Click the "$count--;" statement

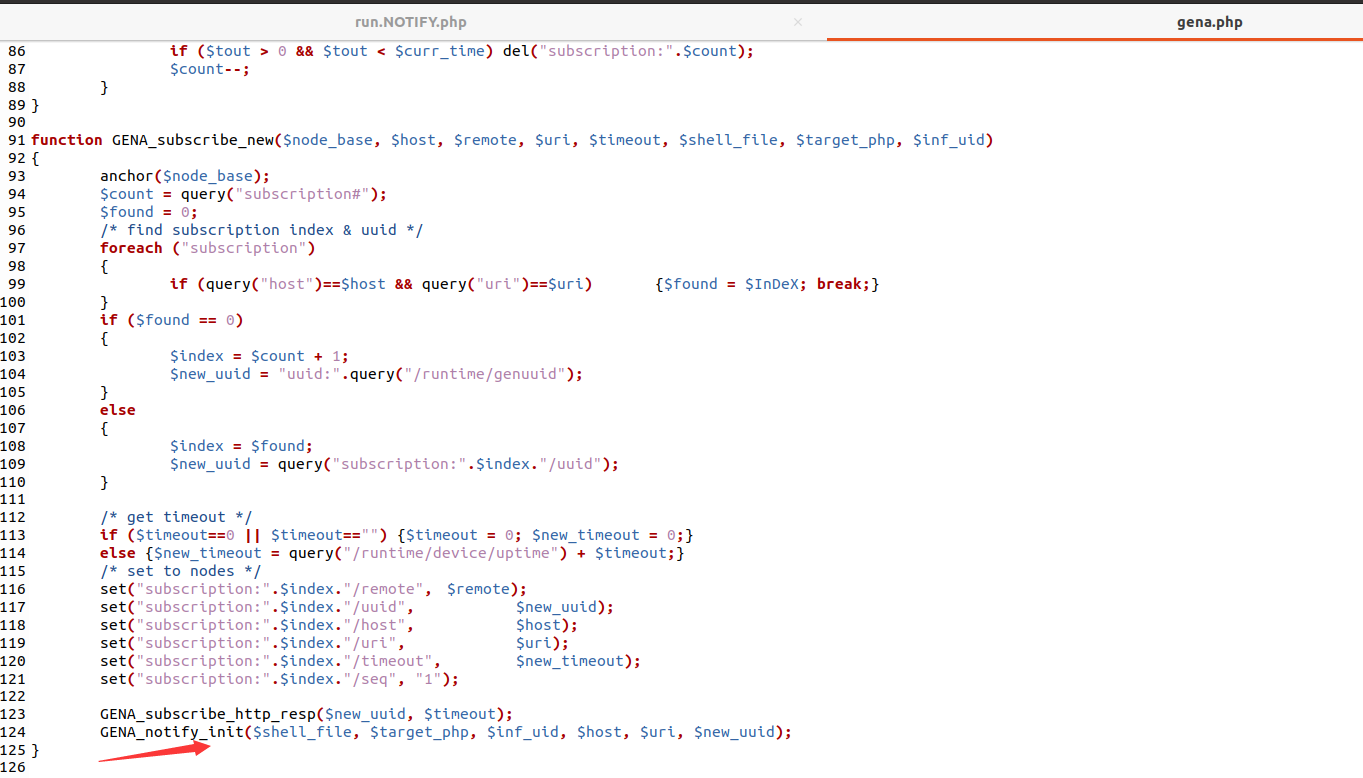(x=210, y=68)
